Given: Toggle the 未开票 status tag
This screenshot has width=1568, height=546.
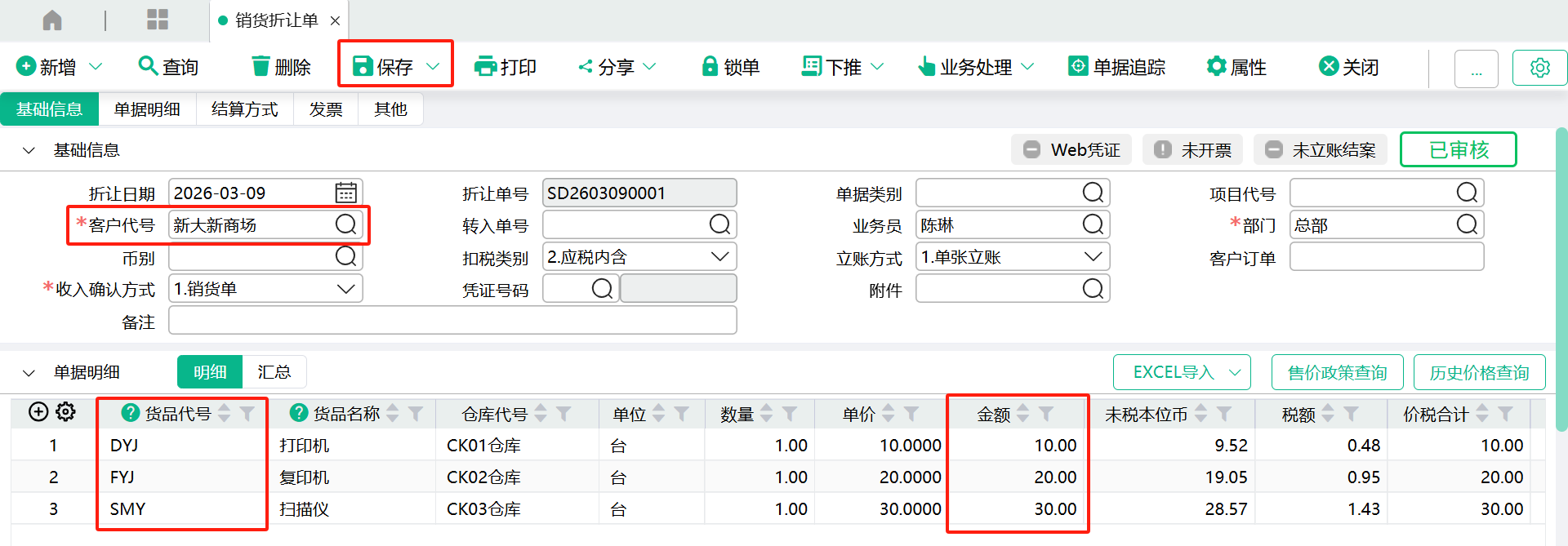Looking at the screenshot, I should coord(1192,150).
